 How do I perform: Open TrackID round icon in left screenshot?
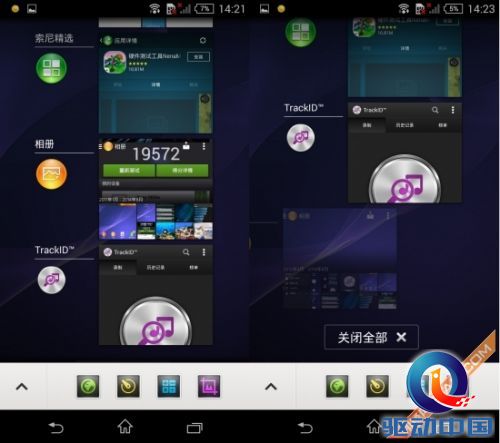click(51, 280)
